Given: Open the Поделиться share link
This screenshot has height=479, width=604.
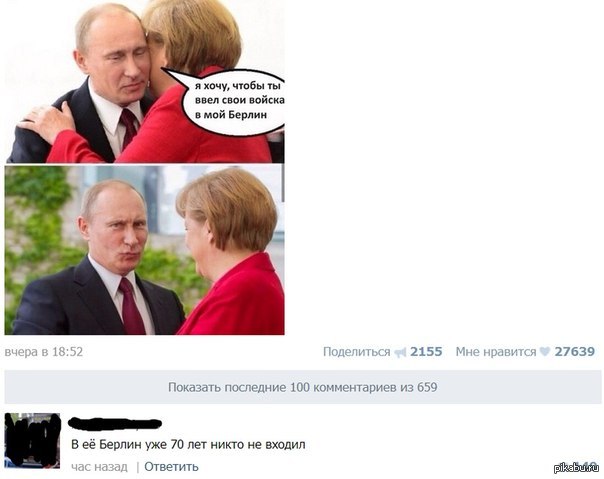Looking at the screenshot, I should click(x=356, y=352).
